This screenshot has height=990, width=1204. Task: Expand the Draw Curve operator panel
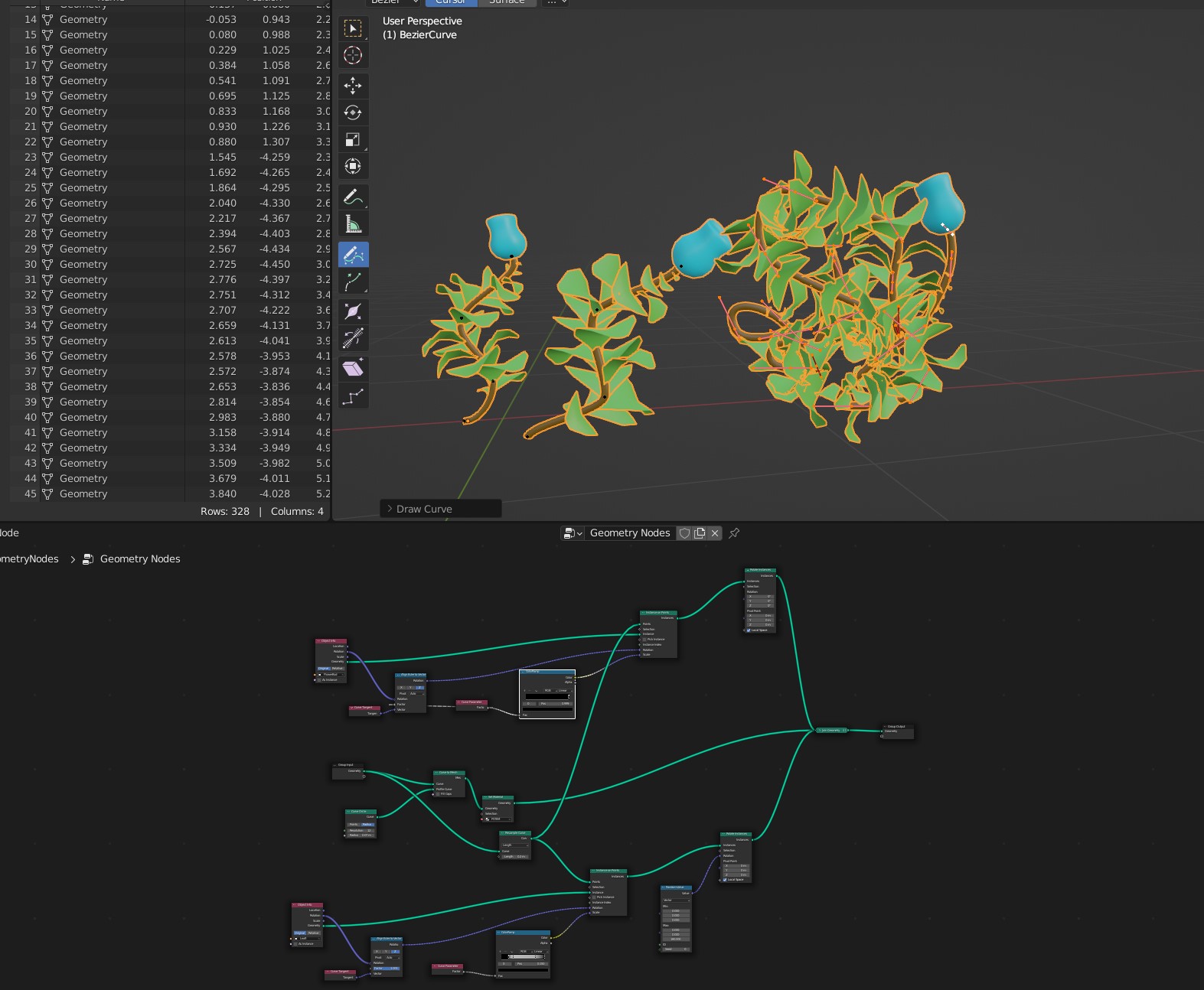click(x=390, y=509)
